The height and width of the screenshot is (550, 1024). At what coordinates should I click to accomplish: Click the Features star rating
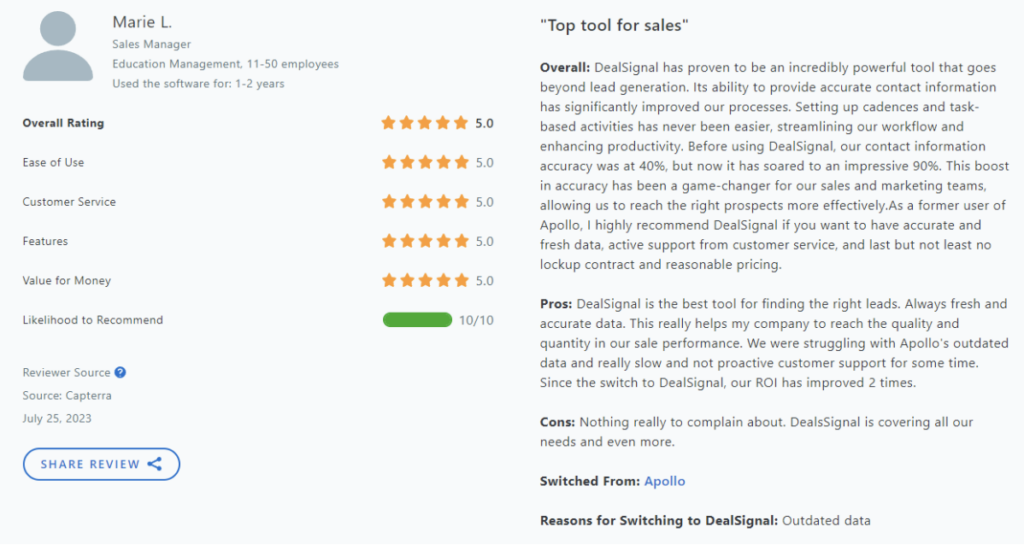pos(425,241)
